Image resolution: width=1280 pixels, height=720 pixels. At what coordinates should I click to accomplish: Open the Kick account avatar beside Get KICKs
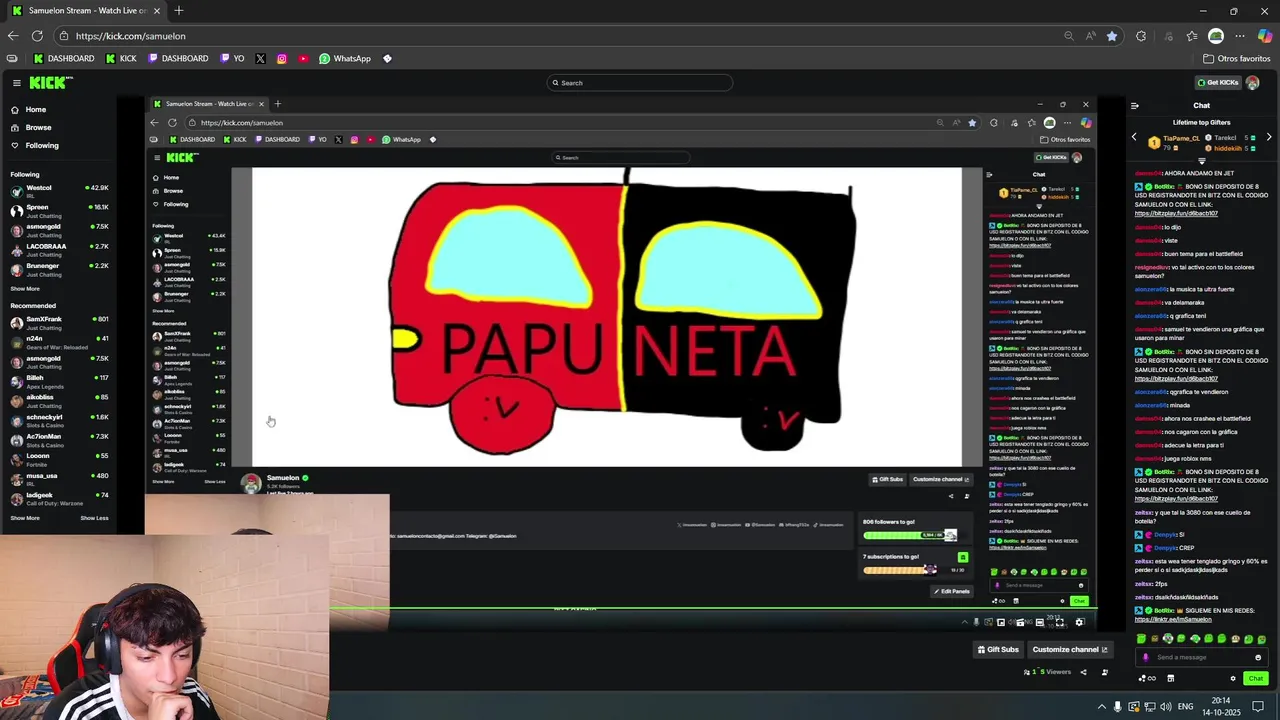point(1253,83)
